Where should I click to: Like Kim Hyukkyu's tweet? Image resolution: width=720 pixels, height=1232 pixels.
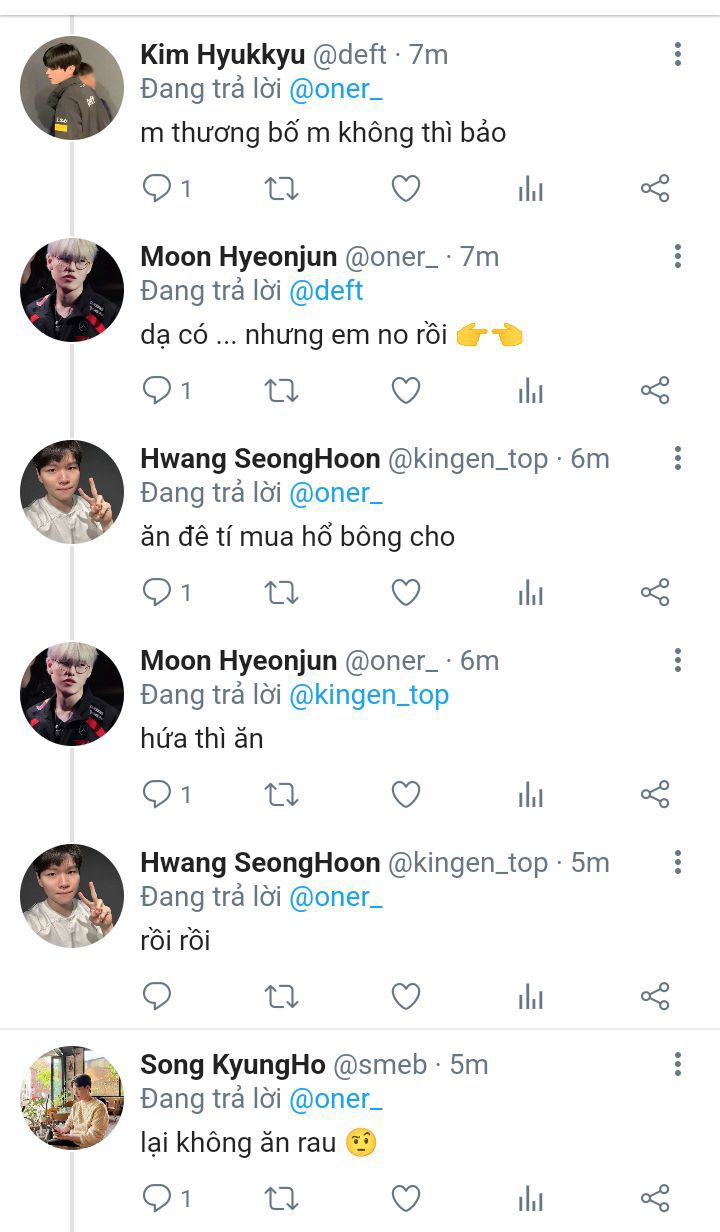point(405,188)
